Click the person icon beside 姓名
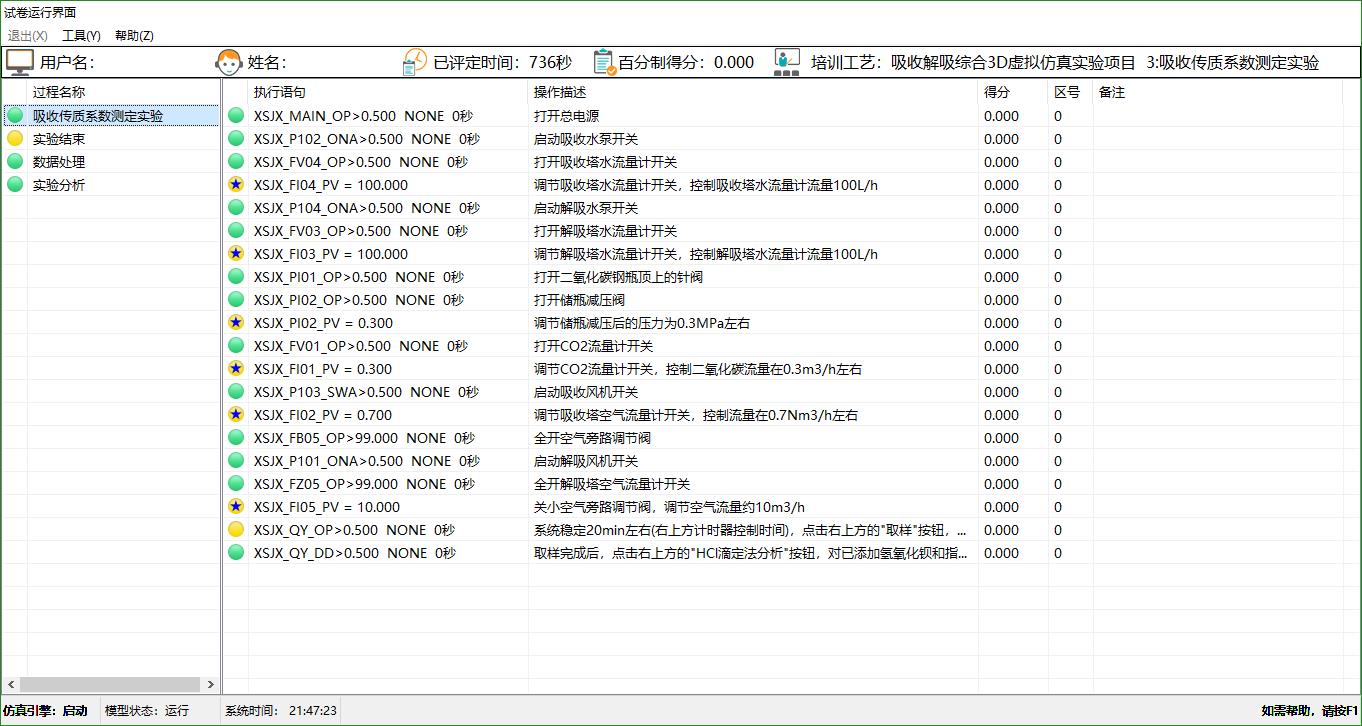The width and height of the screenshot is (1362, 726). click(x=228, y=61)
